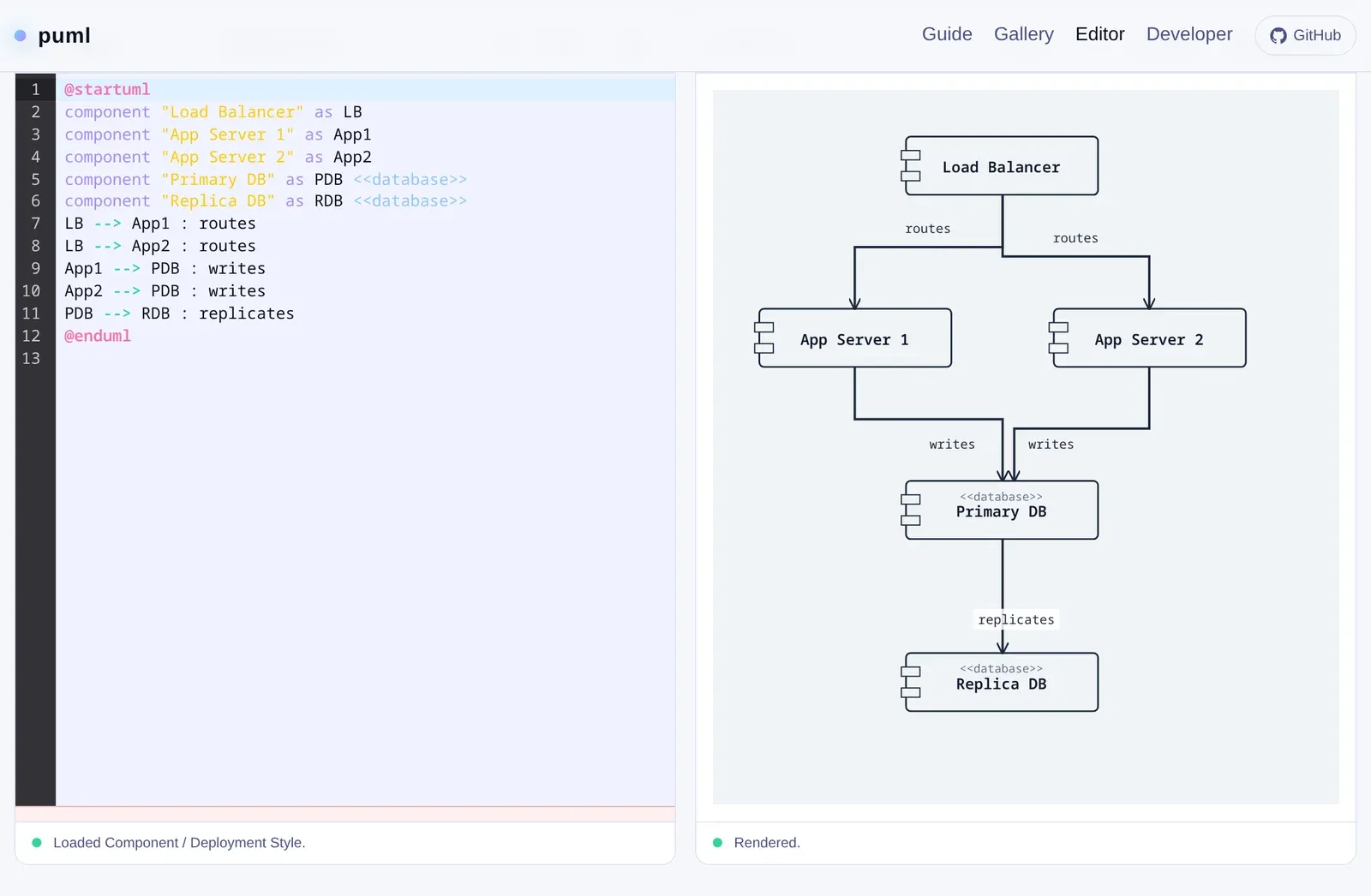This screenshot has height=896, width=1371.
Task: Click the "Rendered." status text
Action: coord(767,843)
